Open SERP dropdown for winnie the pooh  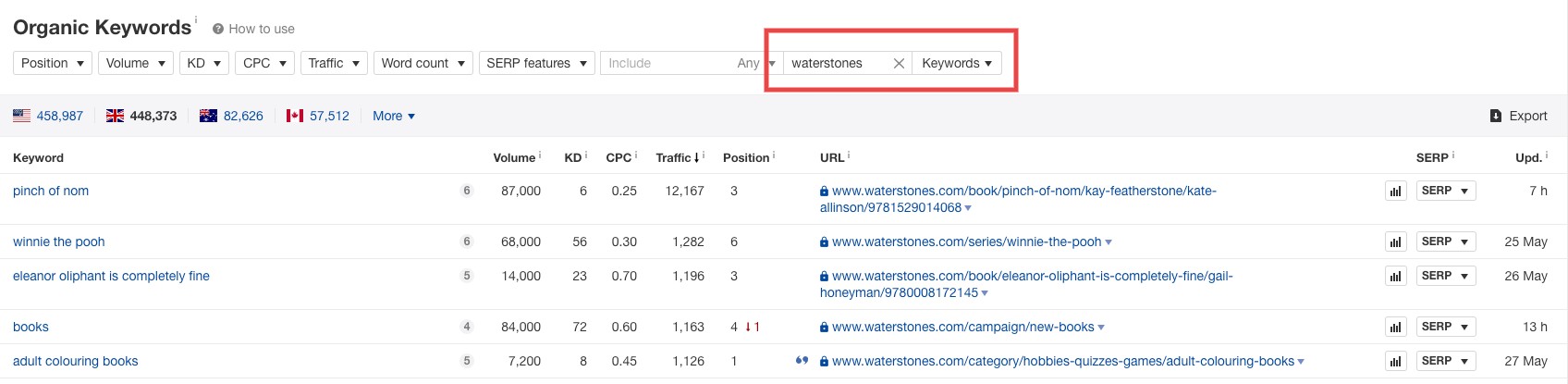click(1445, 242)
